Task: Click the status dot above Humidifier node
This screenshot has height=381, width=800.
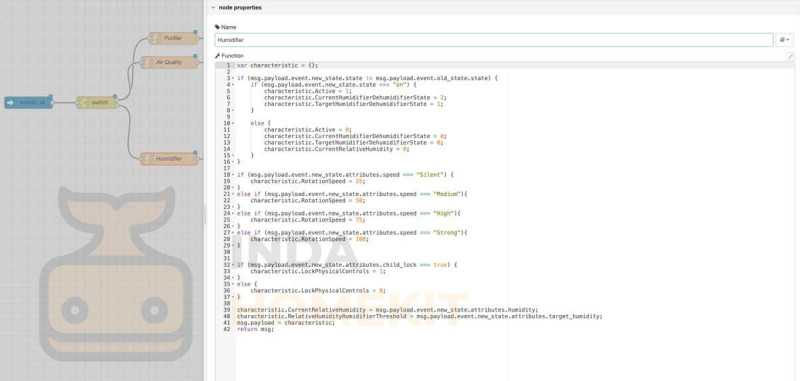Action: pos(195,152)
